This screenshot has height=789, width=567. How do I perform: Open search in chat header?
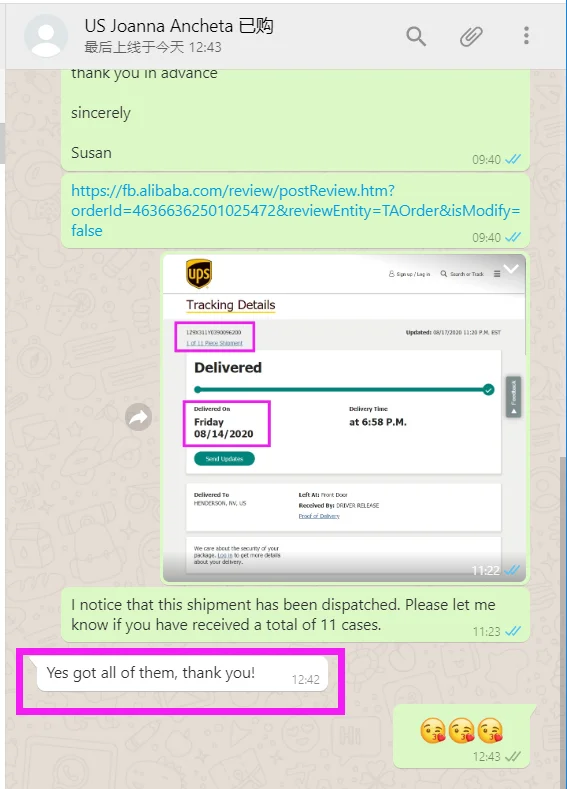click(x=416, y=36)
